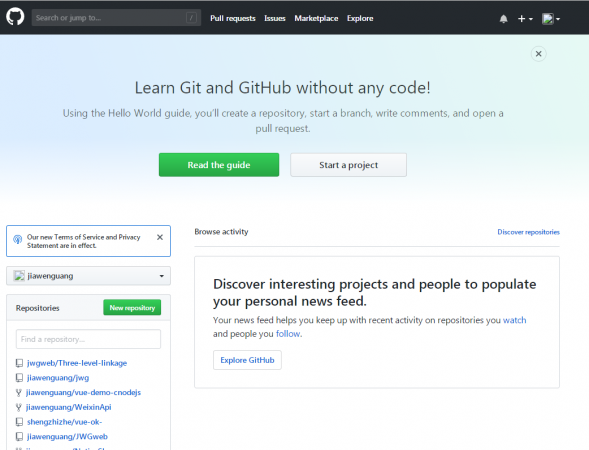Image resolution: width=589 pixels, height=450 pixels.
Task: Click the Learn Git and GitHub headline
Action: (282, 88)
